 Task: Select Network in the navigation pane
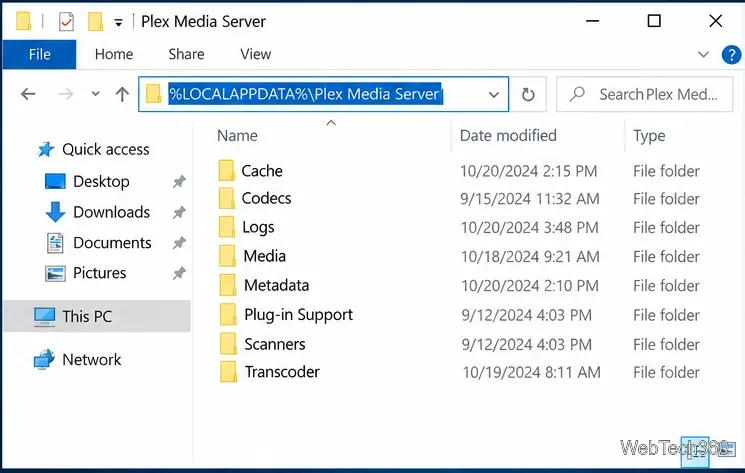click(92, 360)
